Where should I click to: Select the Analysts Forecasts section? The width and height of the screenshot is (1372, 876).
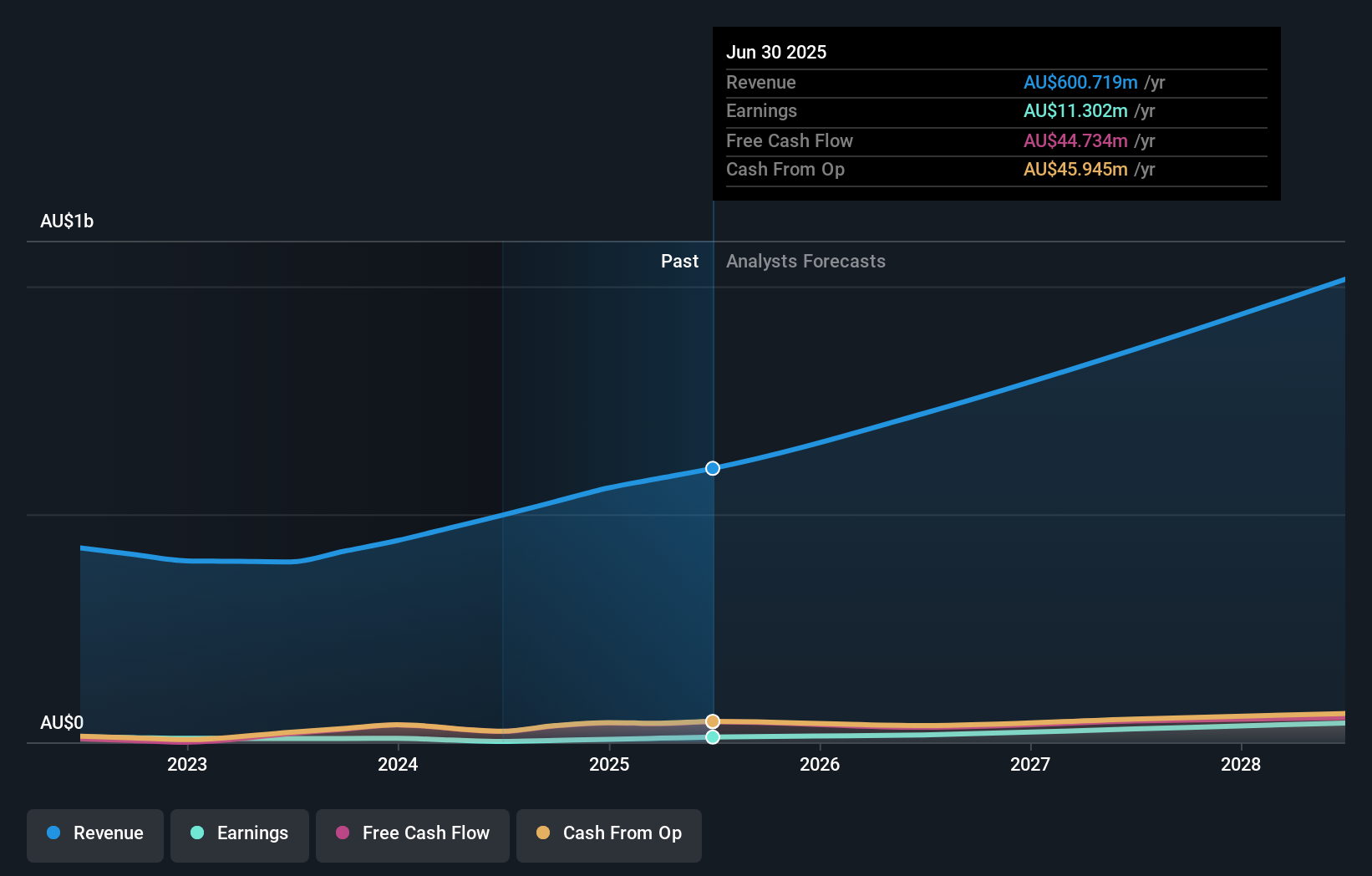pos(805,261)
